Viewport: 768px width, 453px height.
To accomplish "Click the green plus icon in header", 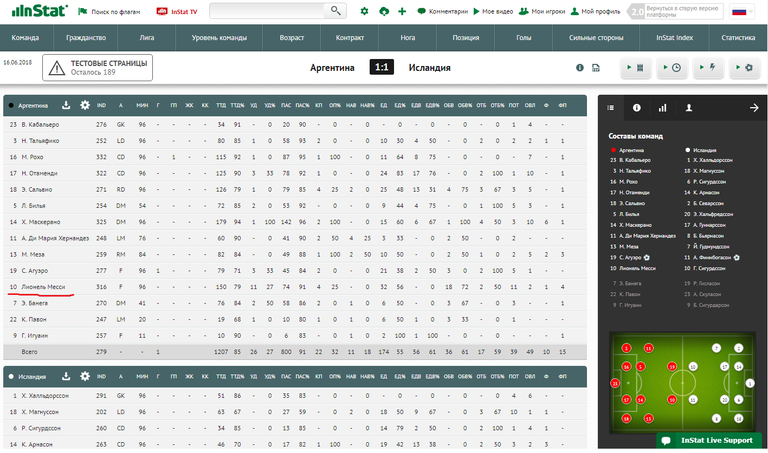I will [402, 11].
